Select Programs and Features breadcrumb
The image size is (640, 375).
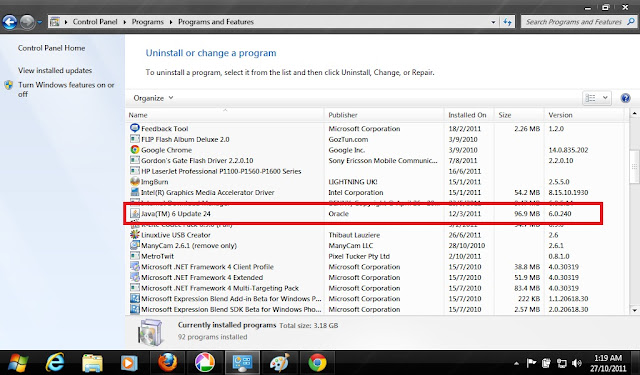click(216, 22)
